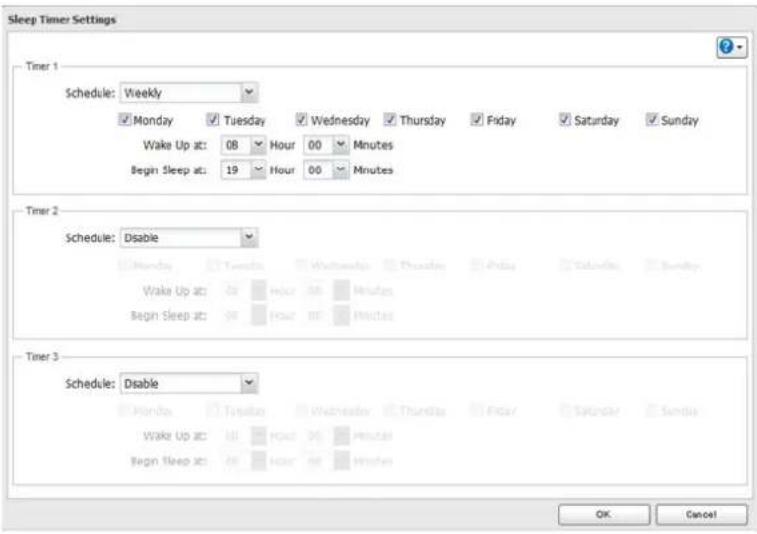Click the Sleep Timer Settings title
The height and width of the screenshot is (534, 757).
[62, 20]
